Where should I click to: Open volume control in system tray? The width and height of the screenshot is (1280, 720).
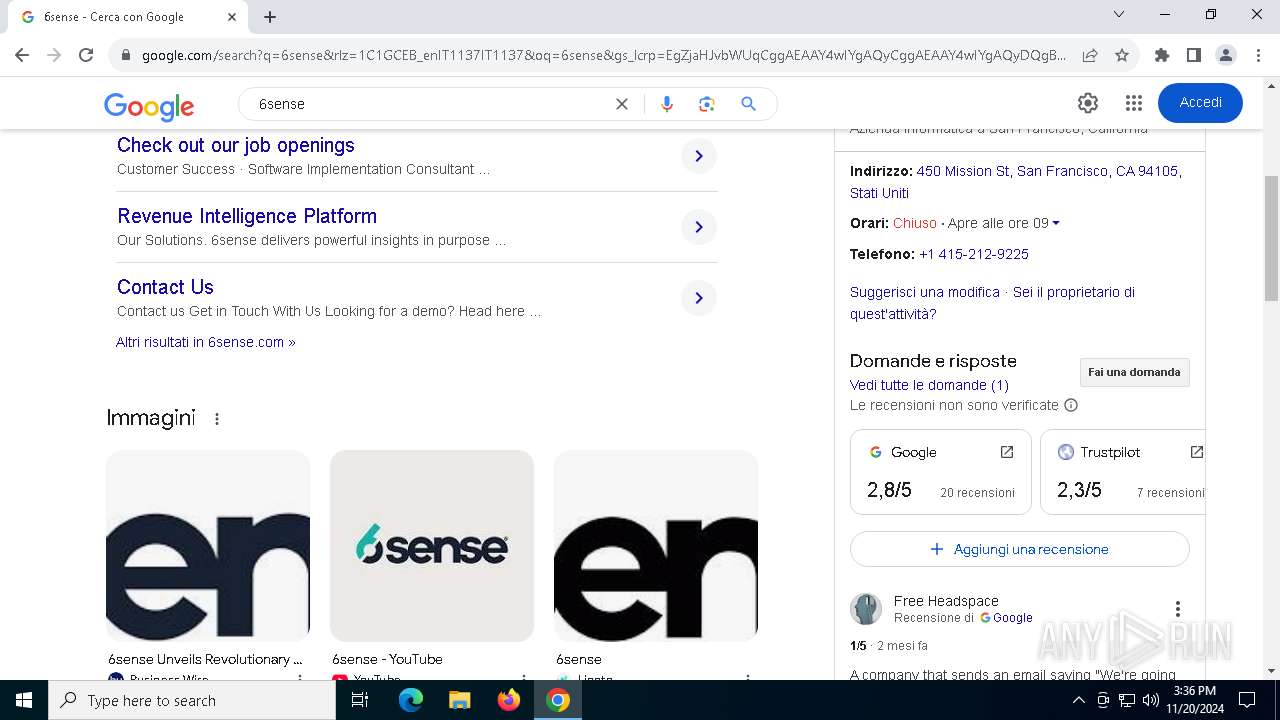1150,700
